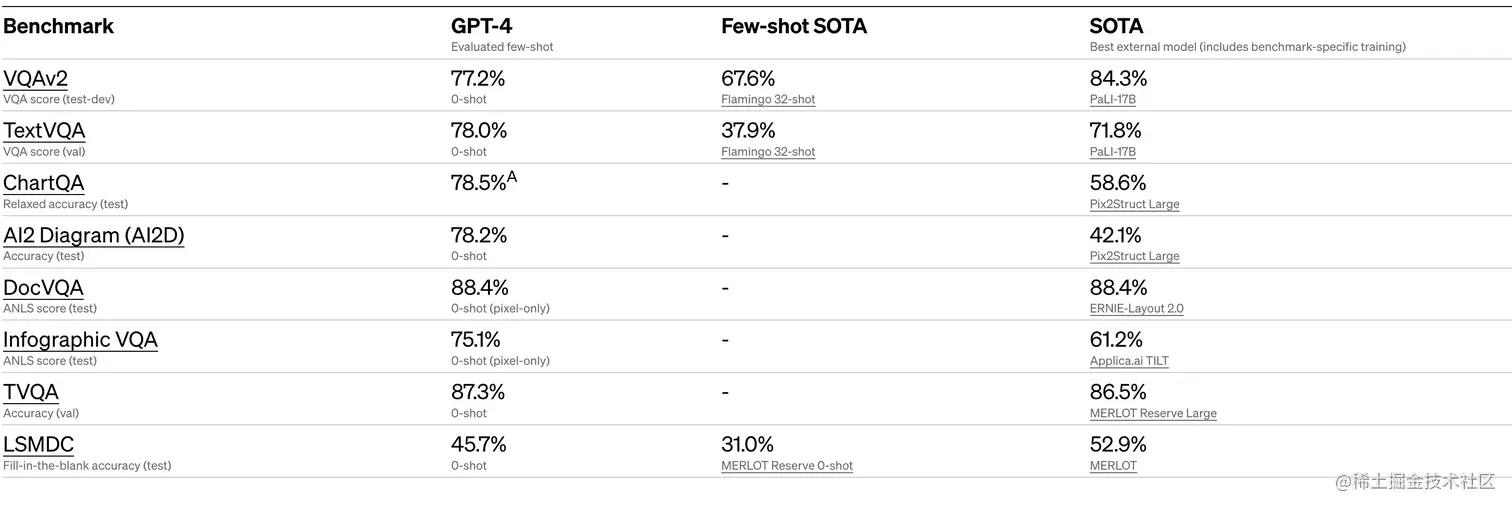Click the MERLOT link under 52.9%
The image size is (1512, 508).
pyautogui.click(x=1113, y=466)
